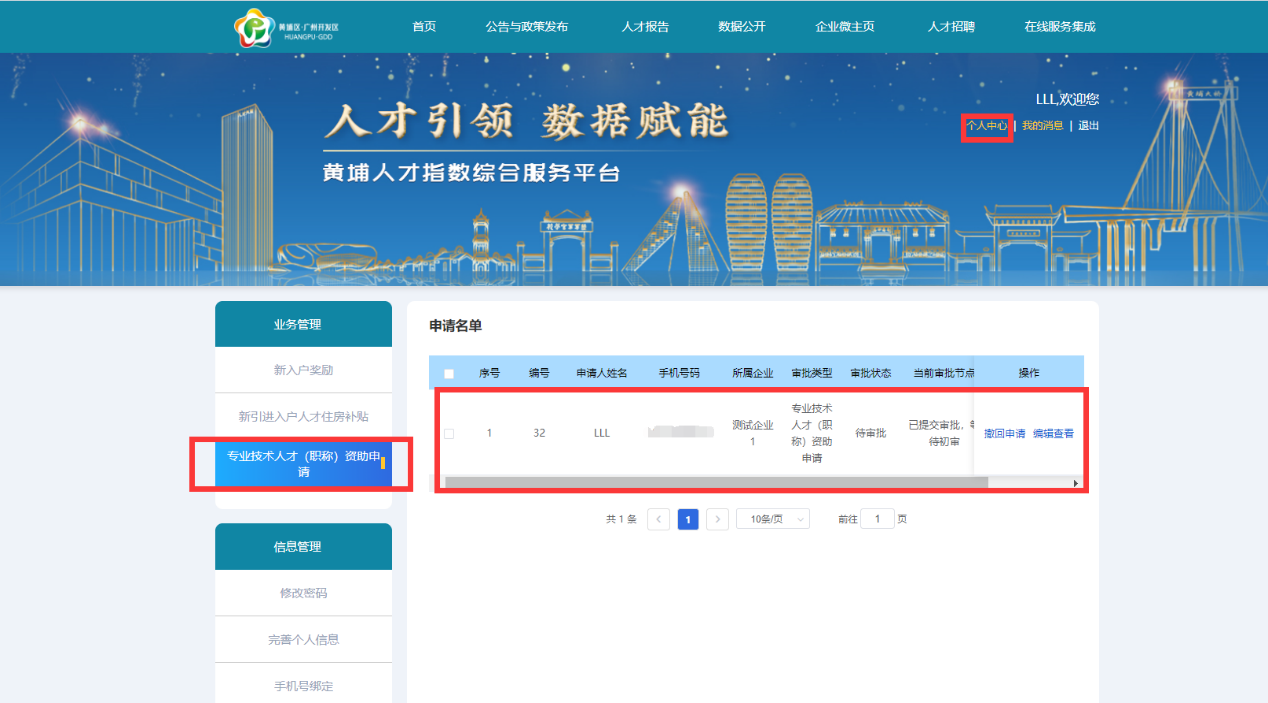Open 公告与政策发布 in top navigation
Viewport: 1268px width, 703px height.
point(526,27)
